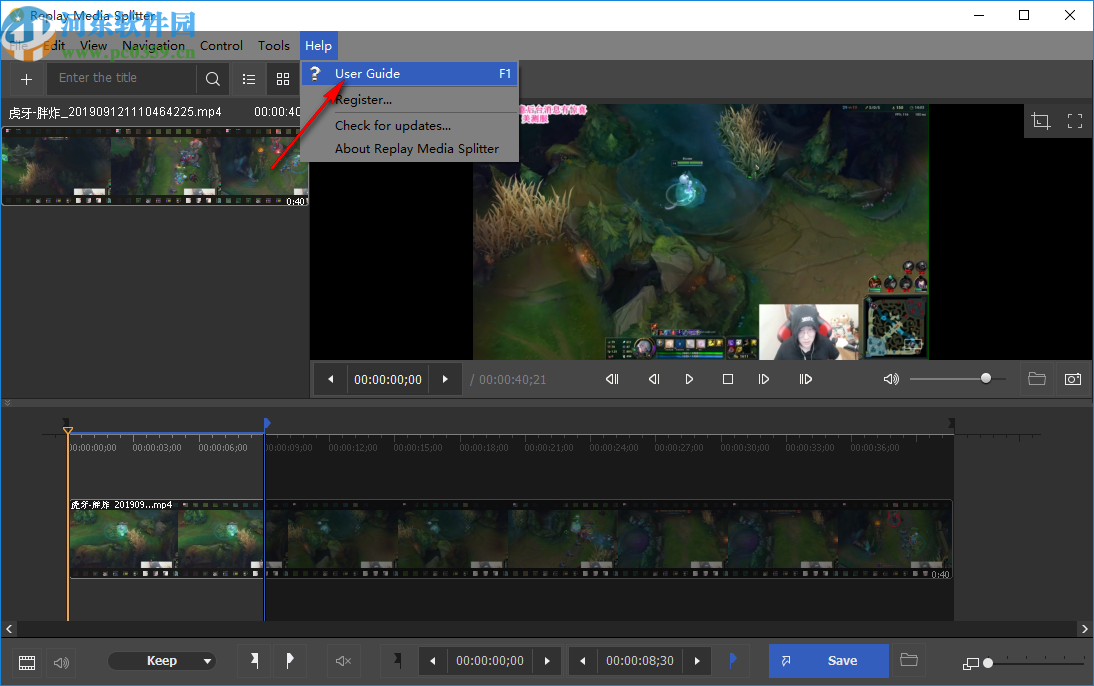Image resolution: width=1094 pixels, height=686 pixels.
Task: Select User Guide from the Help menu
Action: click(x=367, y=73)
